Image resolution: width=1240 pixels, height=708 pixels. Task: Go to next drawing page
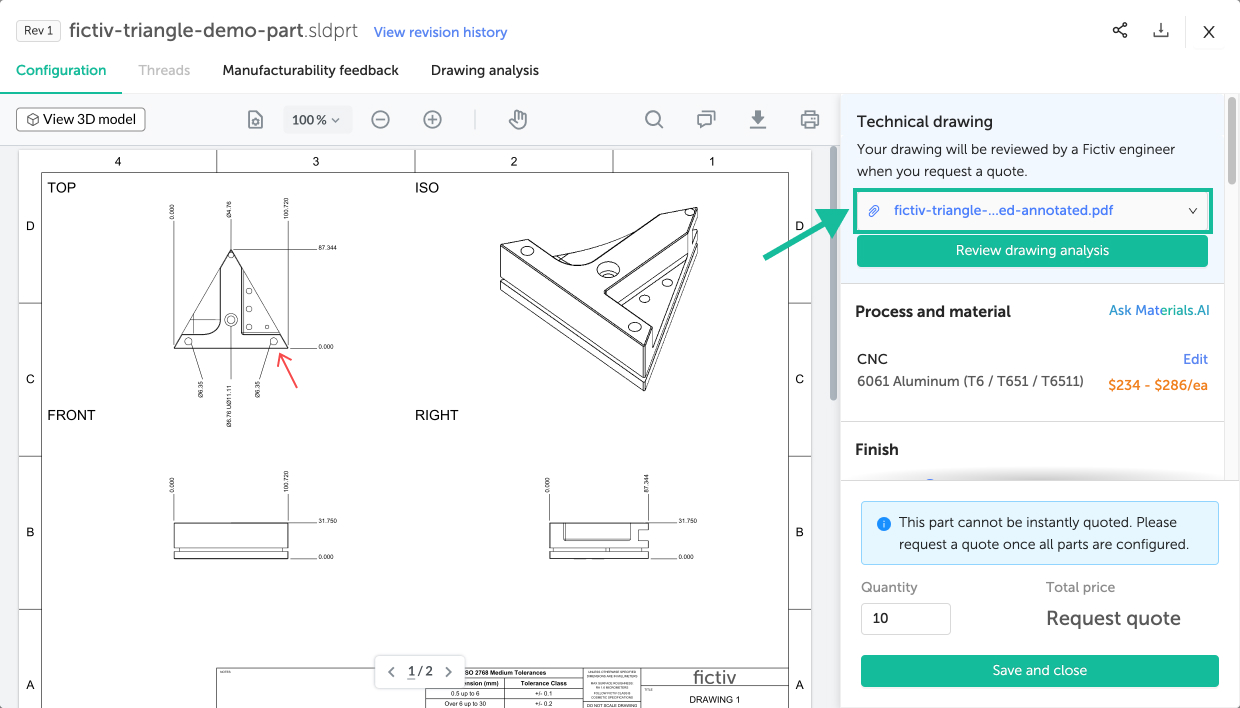pyautogui.click(x=449, y=672)
